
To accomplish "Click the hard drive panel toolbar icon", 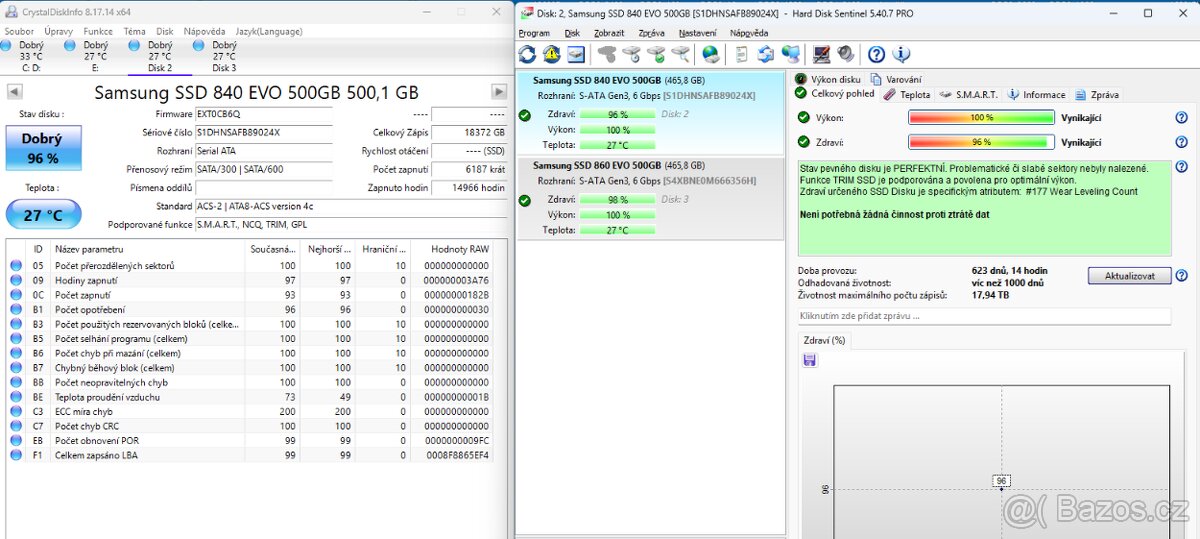I will tap(576, 54).
